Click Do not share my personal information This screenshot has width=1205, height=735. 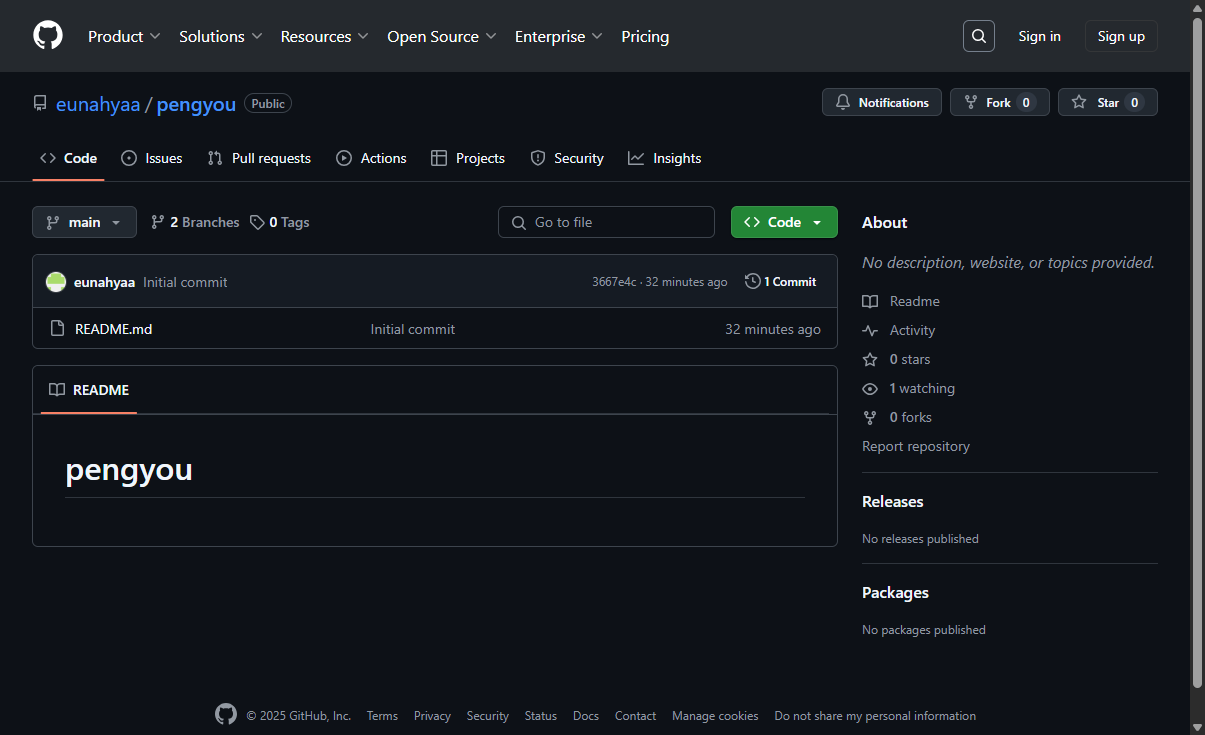coord(875,716)
